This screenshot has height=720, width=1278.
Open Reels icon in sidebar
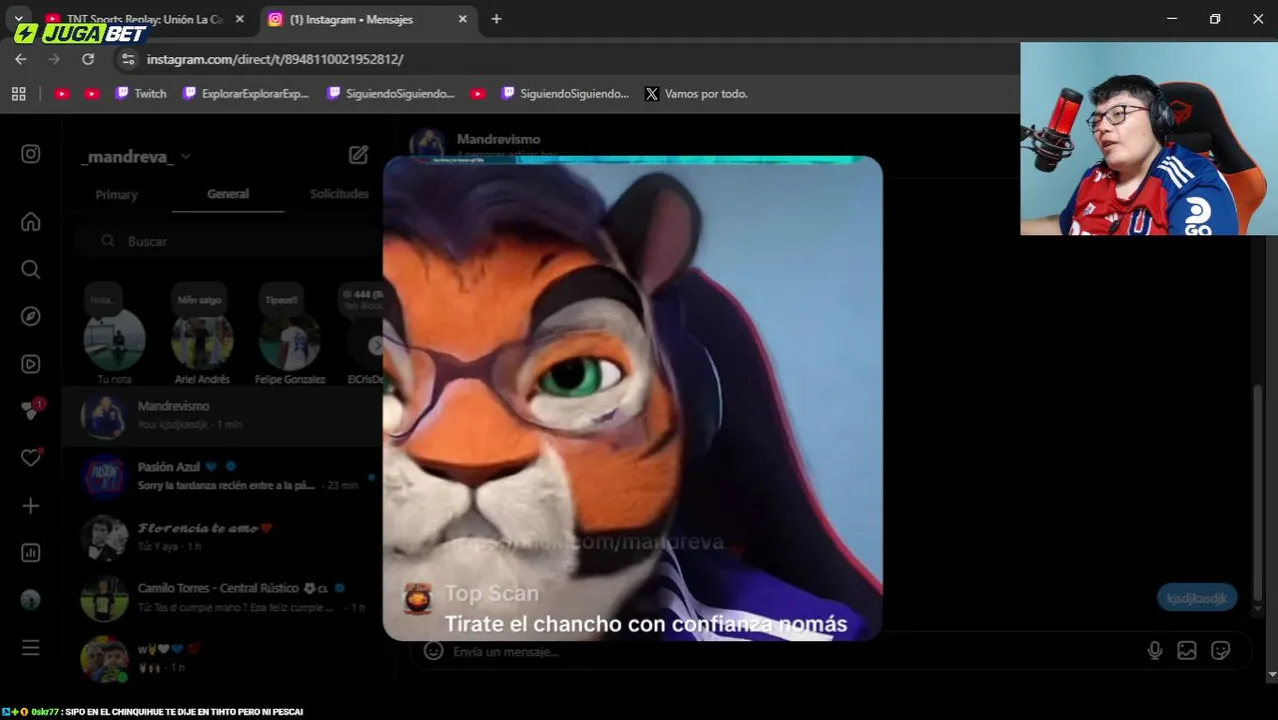point(31,364)
